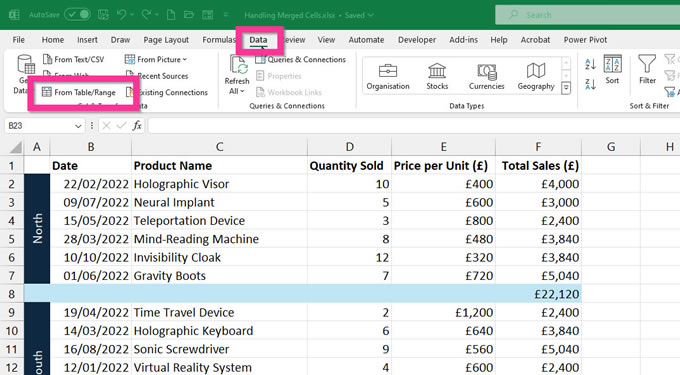
Task: Click the Open folder icon in toolbar
Action: [189, 15]
